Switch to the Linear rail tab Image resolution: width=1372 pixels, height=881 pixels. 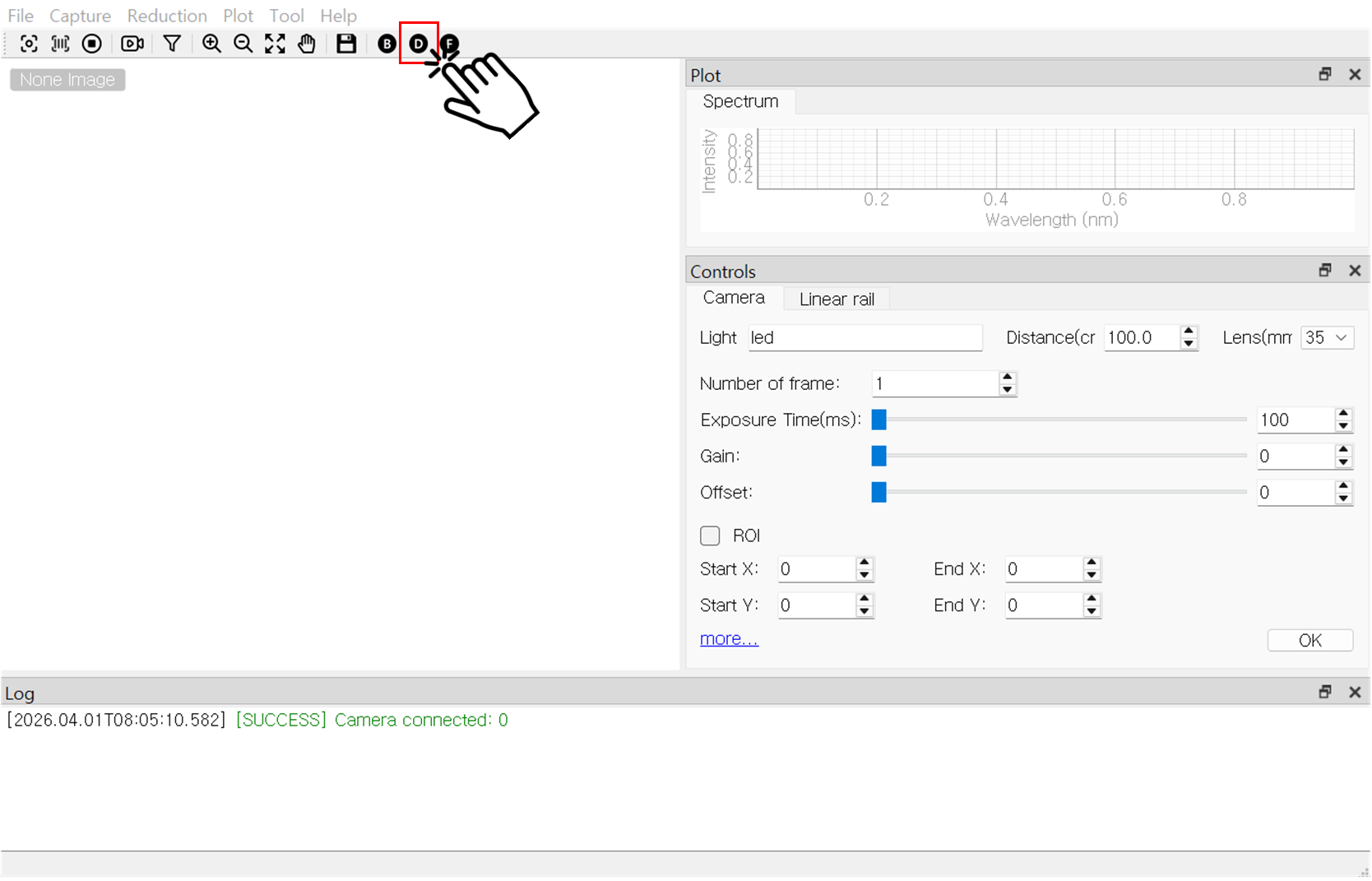[837, 299]
